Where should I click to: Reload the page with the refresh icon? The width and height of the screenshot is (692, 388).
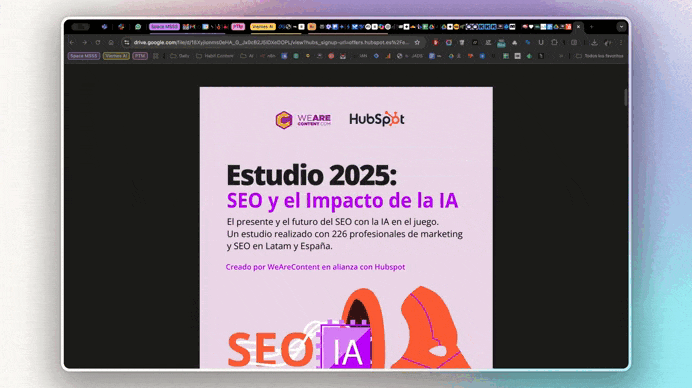[98, 42]
